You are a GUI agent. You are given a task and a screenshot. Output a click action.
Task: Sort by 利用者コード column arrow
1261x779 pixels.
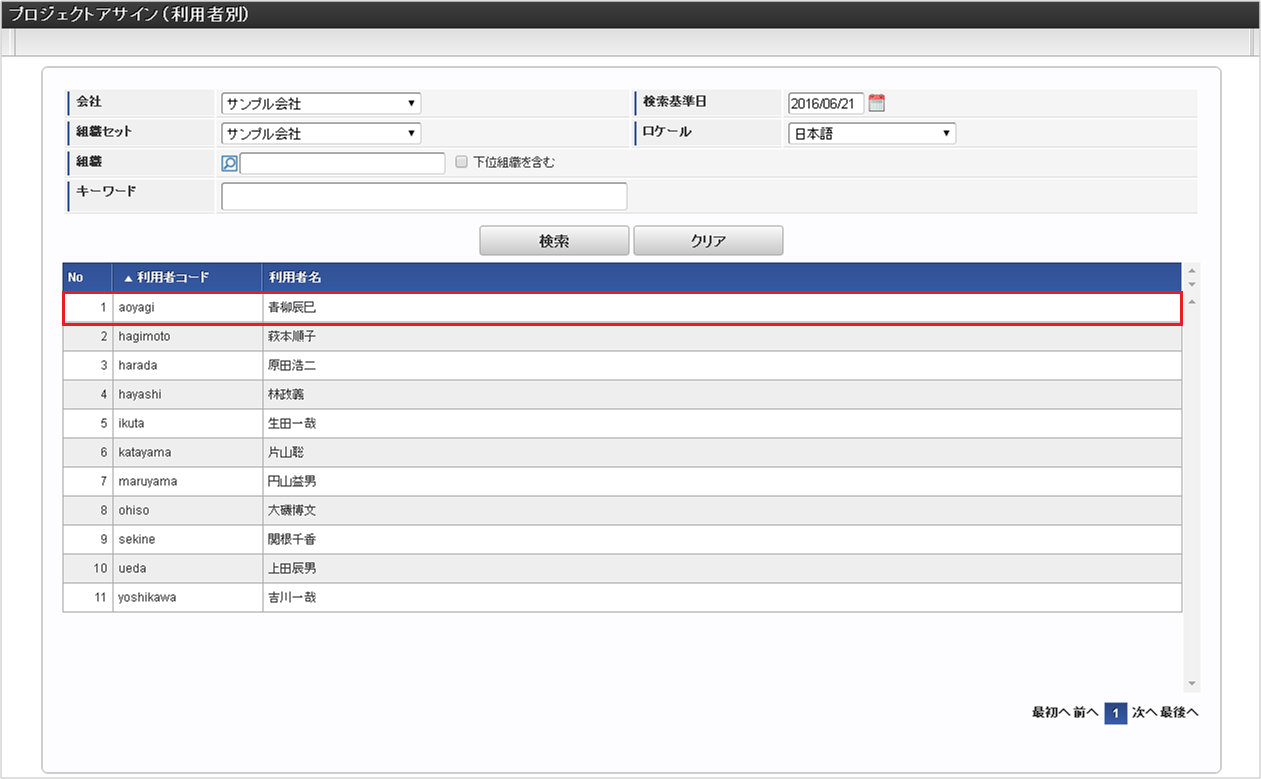click(128, 277)
